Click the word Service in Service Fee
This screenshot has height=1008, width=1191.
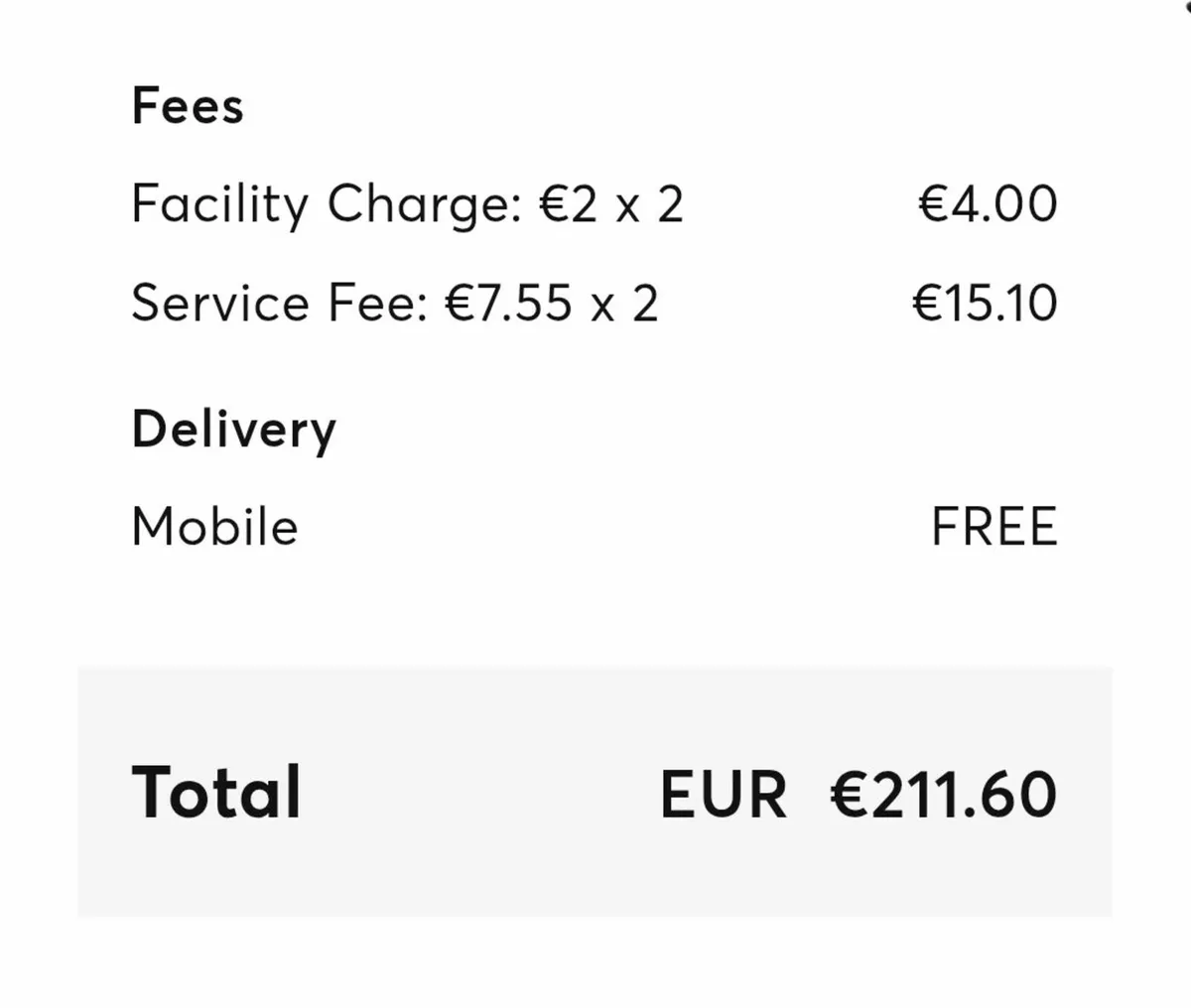(x=219, y=303)
